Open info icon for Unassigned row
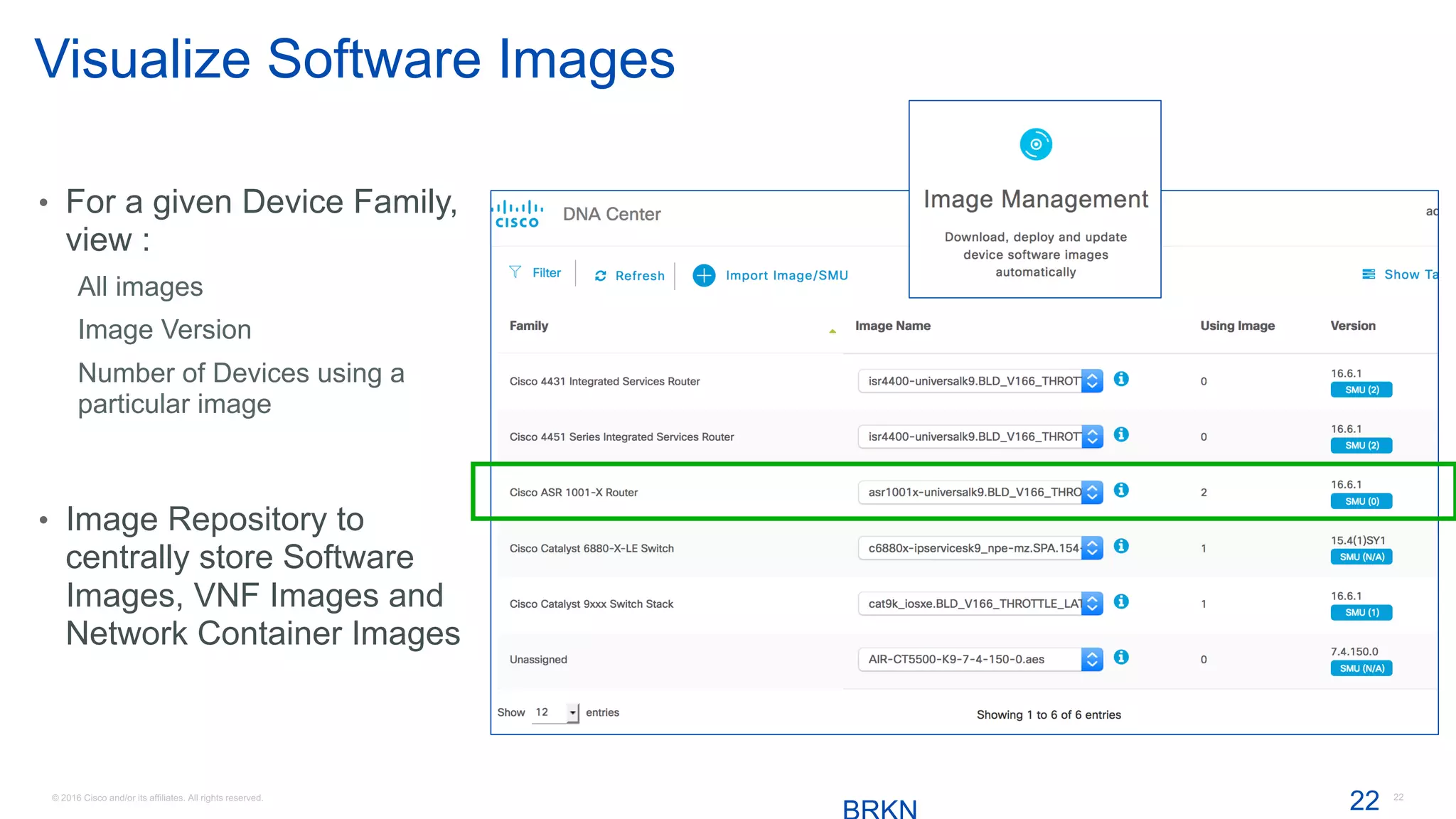1456x819 pixels. pyautogui.click(x=1121, y=657)
